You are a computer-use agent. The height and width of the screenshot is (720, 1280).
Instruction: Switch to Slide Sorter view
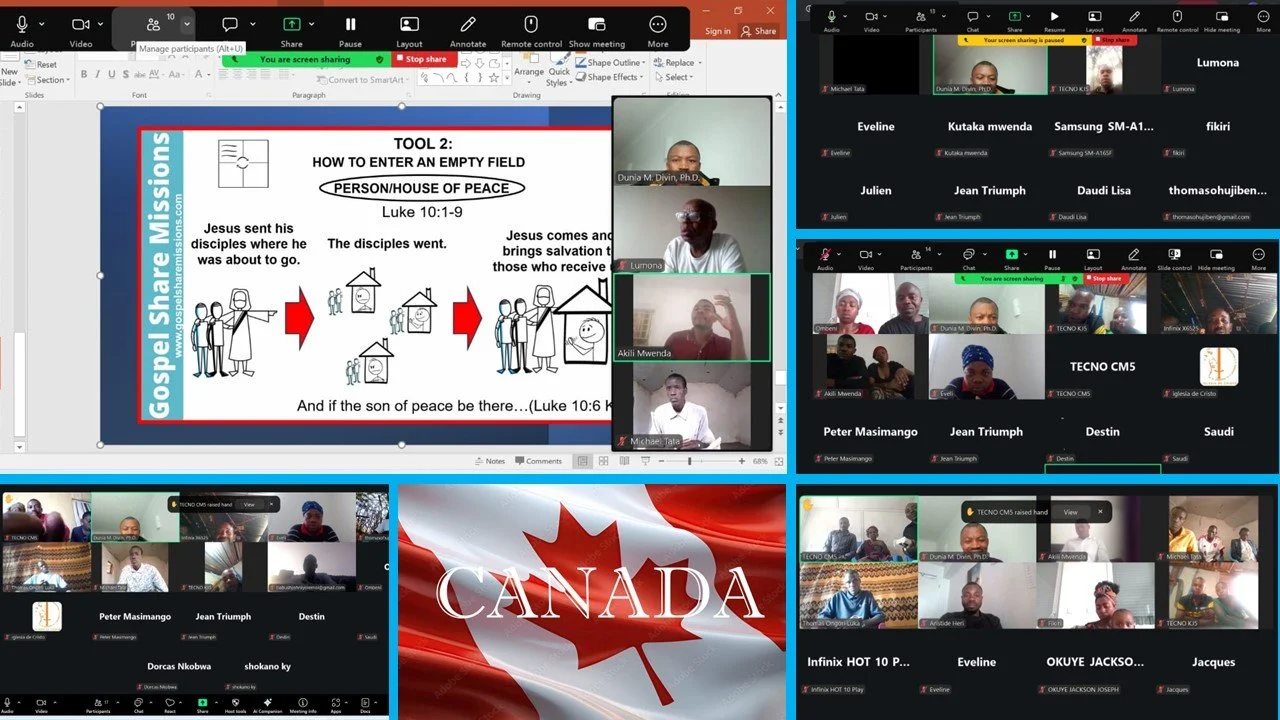click(603, 461)
